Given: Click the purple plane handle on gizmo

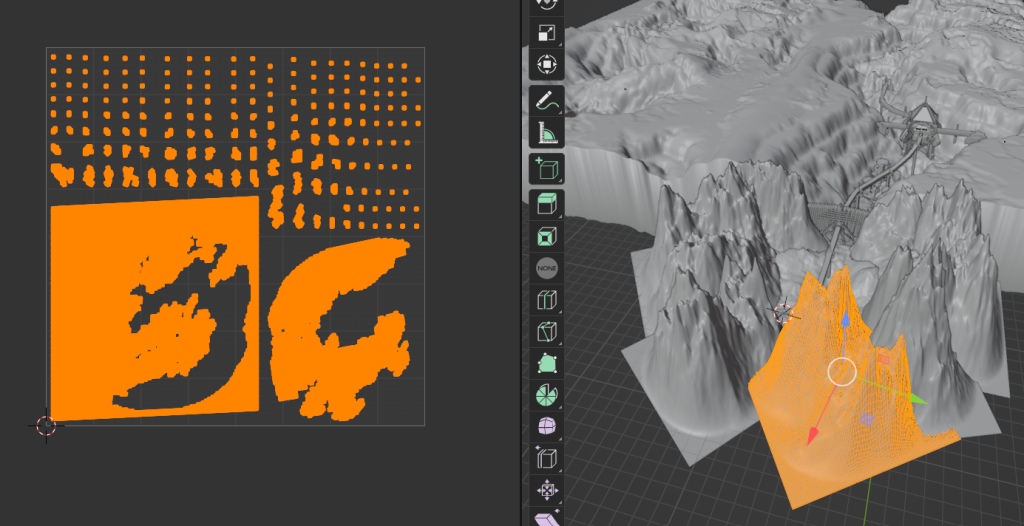Looking at the screenshot, I should 867,419.
